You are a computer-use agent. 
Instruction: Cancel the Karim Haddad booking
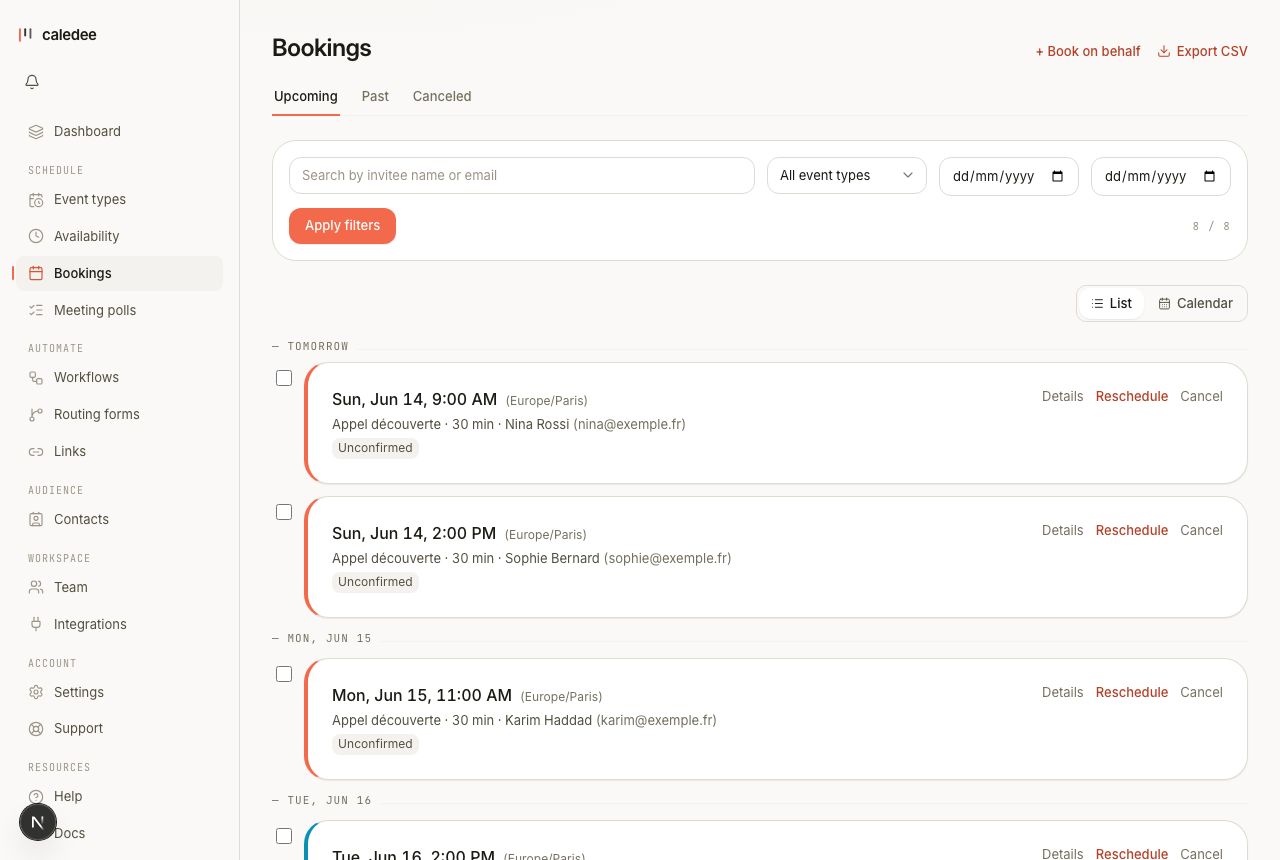pyautogui.click(x=1201, y=692)
